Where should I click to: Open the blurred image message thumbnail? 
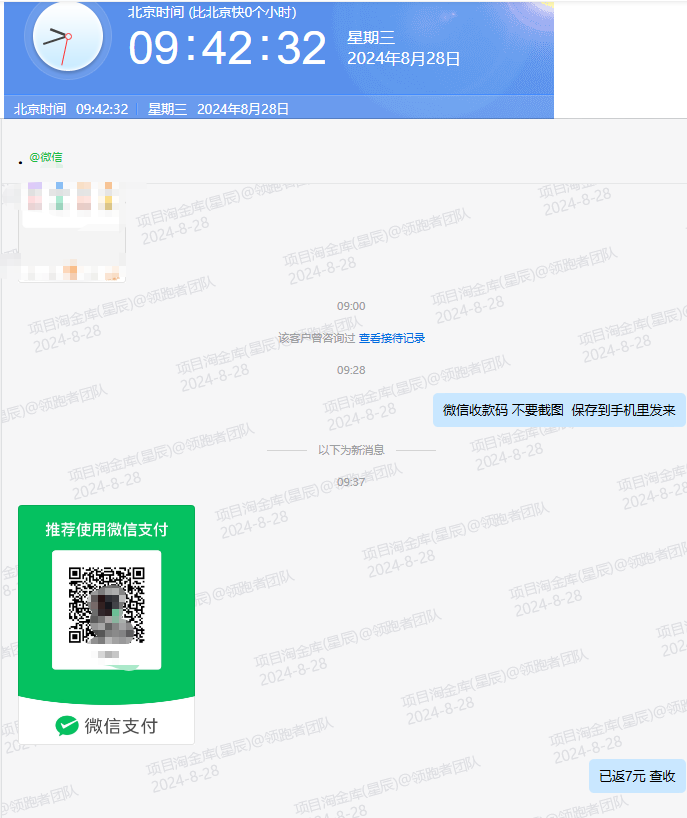(72, 229)
